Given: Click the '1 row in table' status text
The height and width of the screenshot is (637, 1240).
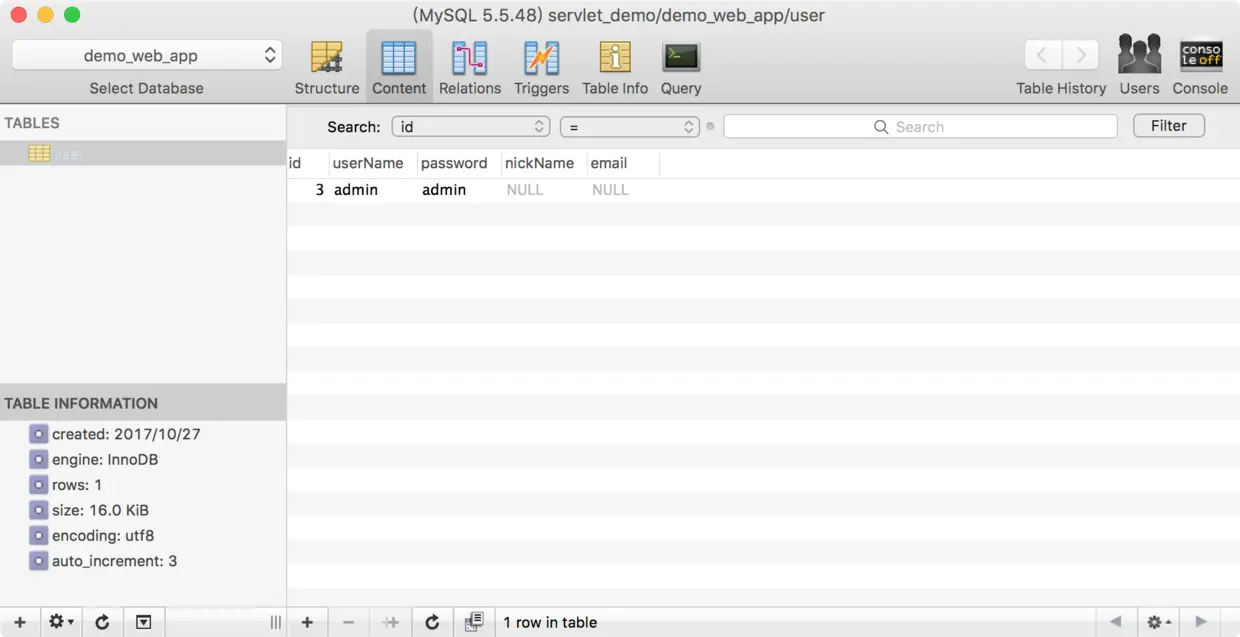Looking at the screenshot, I should (550, 622).
